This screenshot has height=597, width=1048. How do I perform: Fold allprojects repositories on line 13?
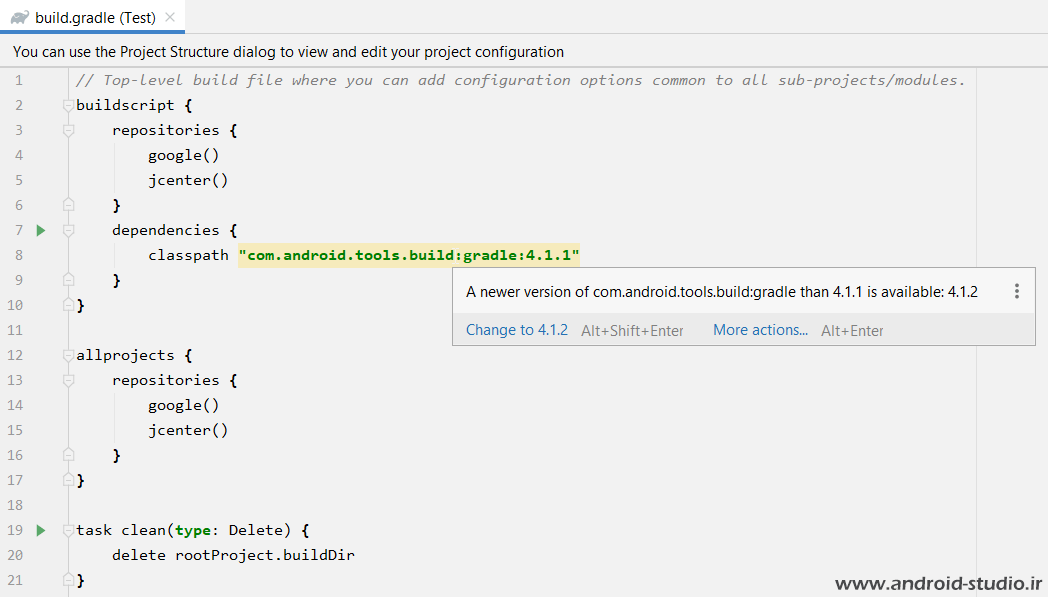click(68, 380)
